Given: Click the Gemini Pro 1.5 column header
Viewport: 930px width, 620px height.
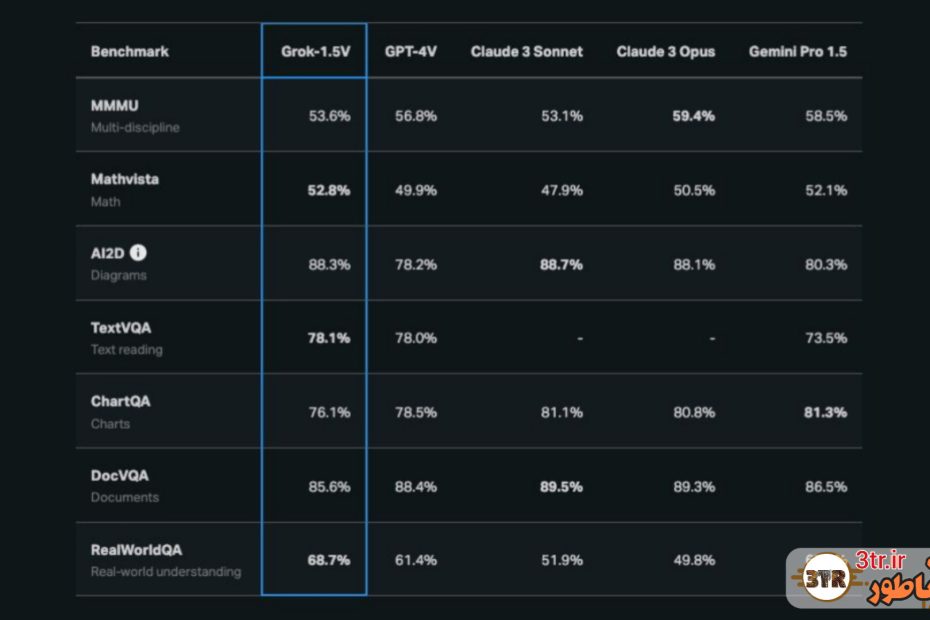Looking at the screenshot, I should (797, 51).
